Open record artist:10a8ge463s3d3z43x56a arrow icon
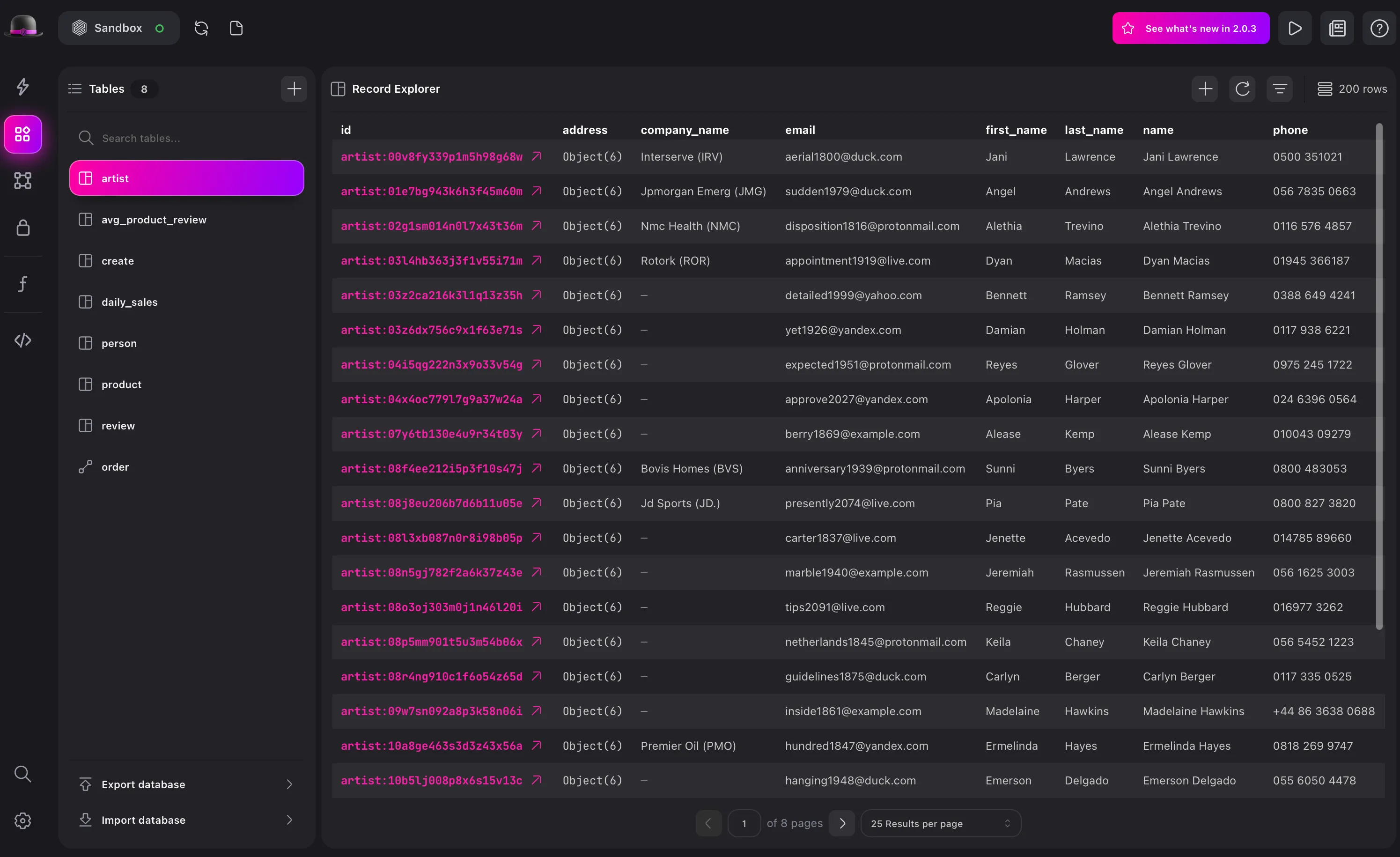1400x857 pixels. (x=537, y=746)
